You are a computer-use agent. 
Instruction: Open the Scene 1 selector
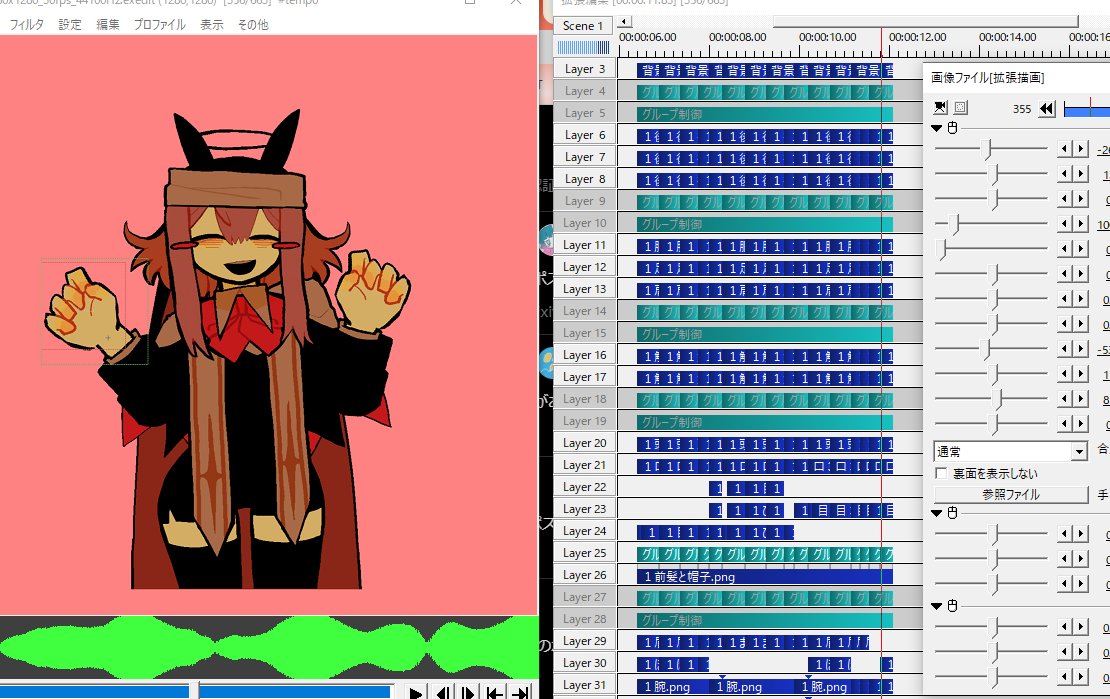(x=583, y=25)
